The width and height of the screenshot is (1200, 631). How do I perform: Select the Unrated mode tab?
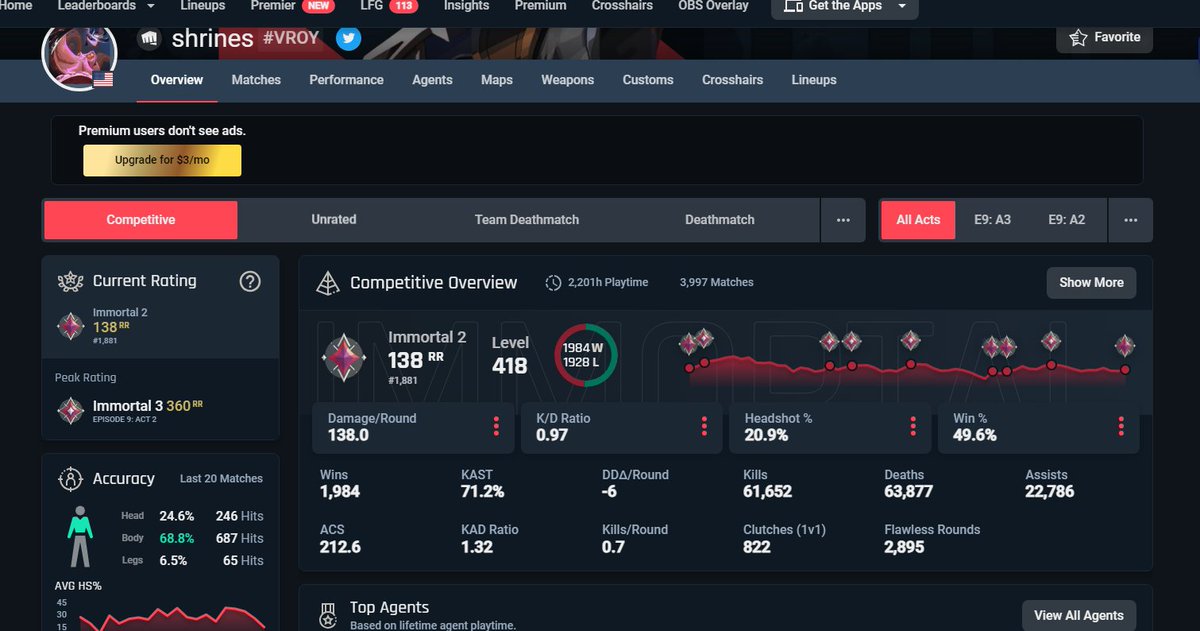(334, 220)
